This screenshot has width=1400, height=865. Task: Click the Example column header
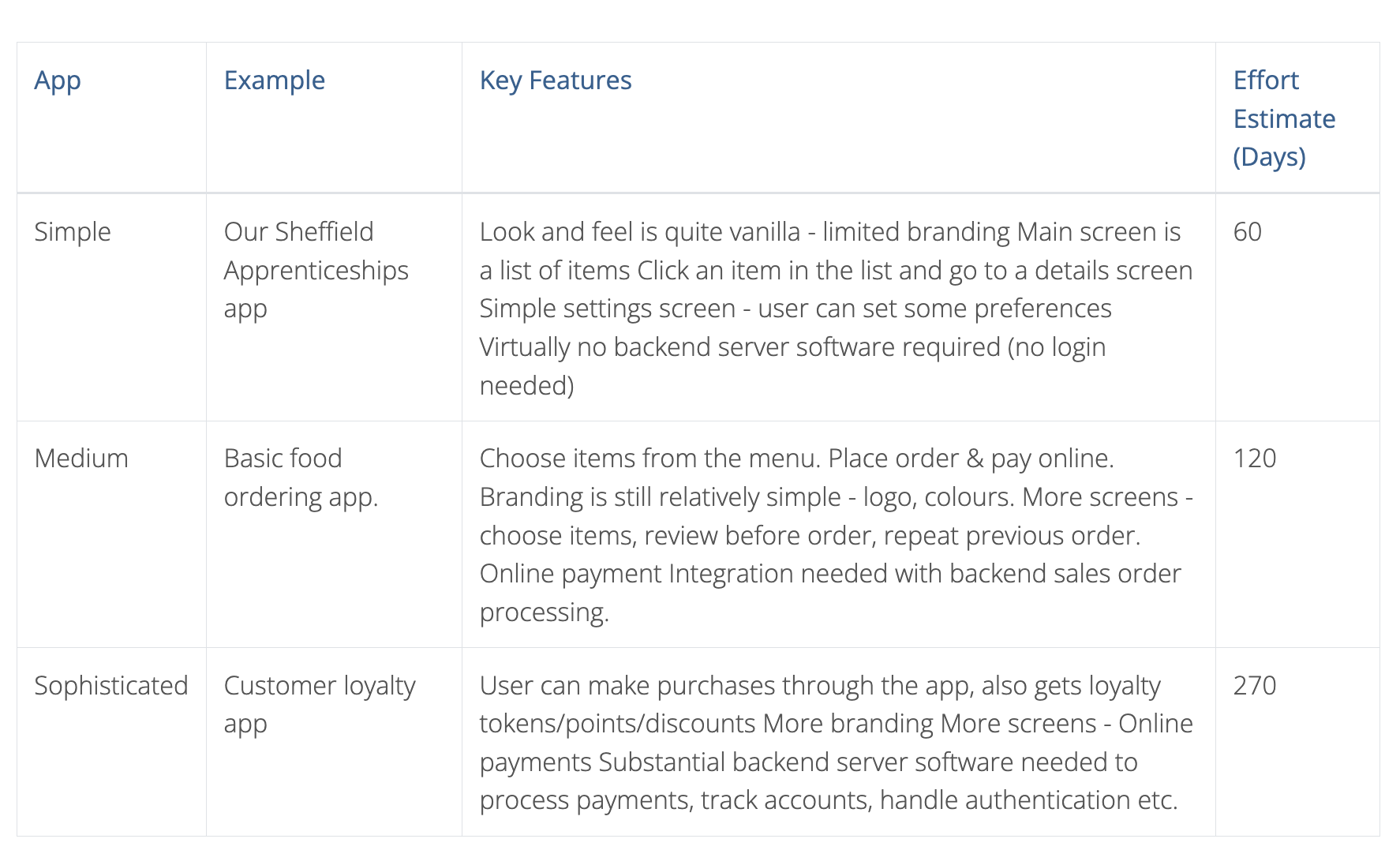274,81
